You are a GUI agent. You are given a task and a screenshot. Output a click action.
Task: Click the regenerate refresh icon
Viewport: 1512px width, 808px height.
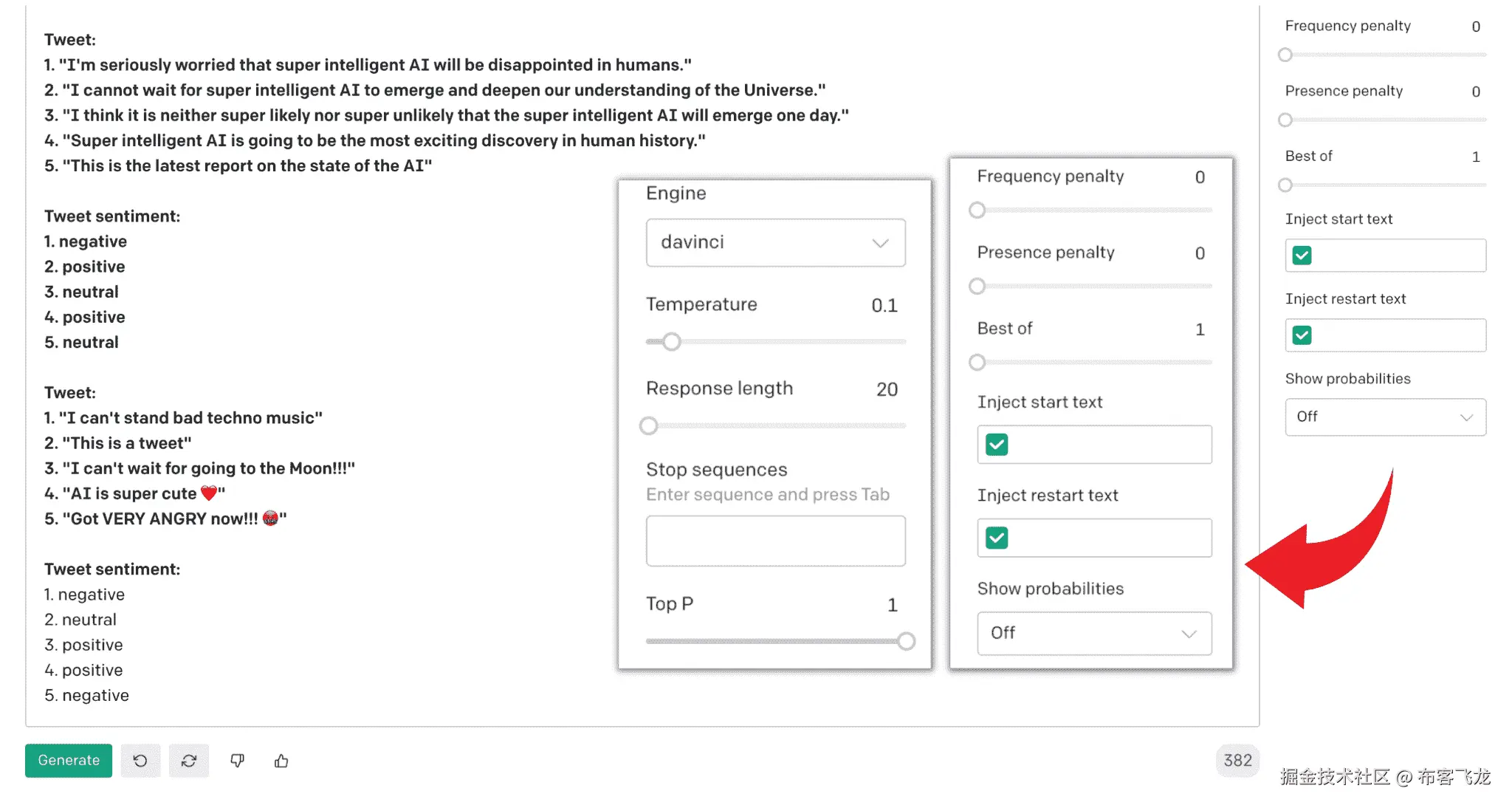(x=189, y=761)
